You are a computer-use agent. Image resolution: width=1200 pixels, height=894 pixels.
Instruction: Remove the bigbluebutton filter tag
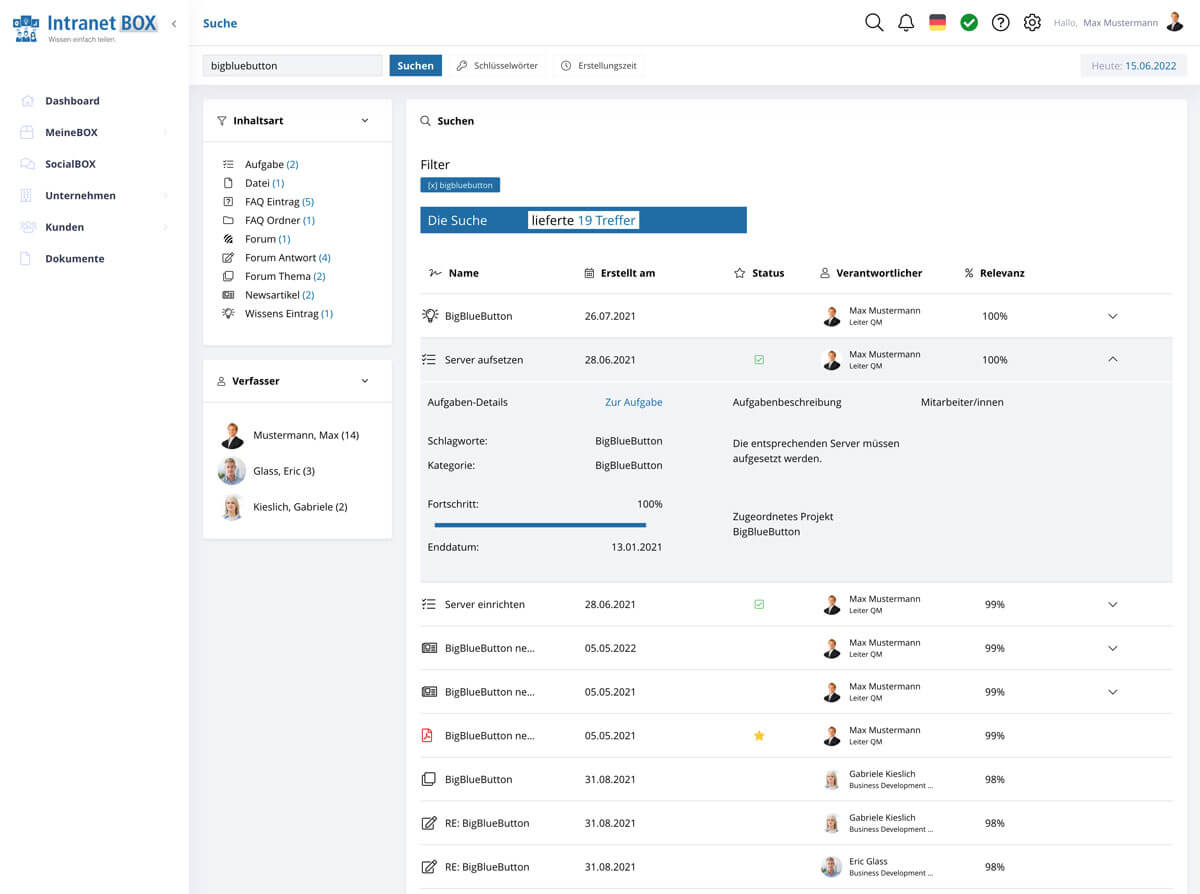point(460,185)
